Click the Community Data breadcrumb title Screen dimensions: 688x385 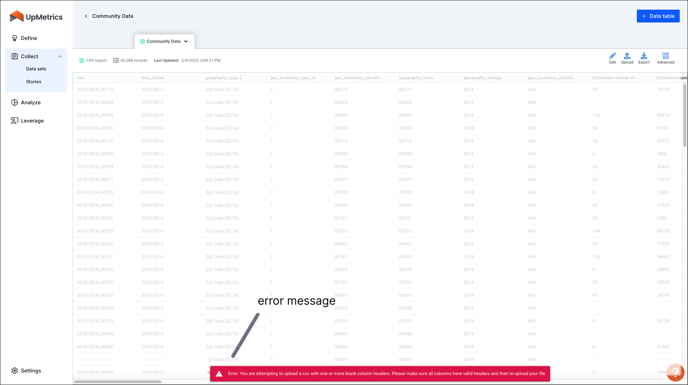pyautogui.click(x=112, y=16)
